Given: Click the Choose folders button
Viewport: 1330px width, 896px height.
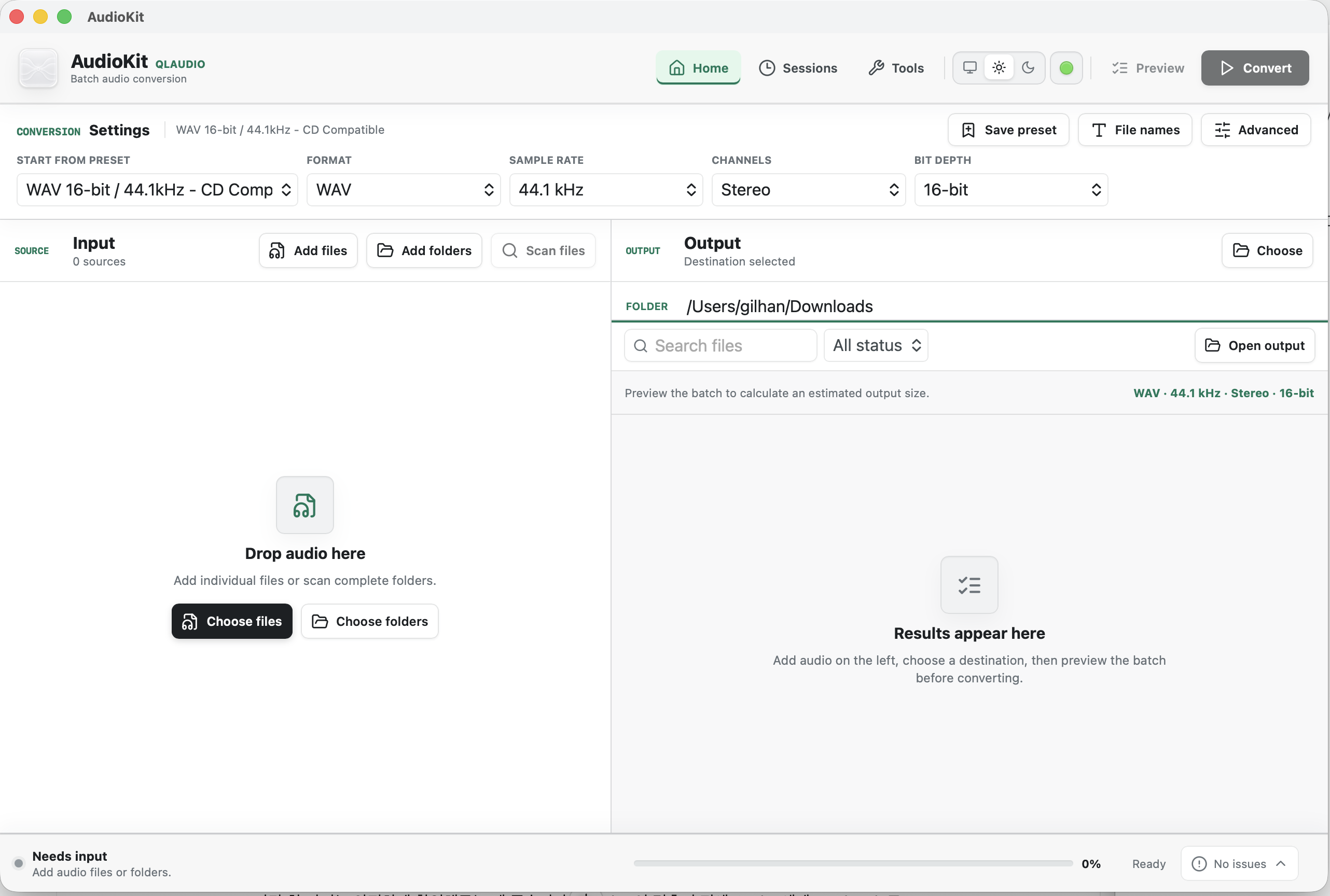Looking at the screenshot, I should pos(370,621).
